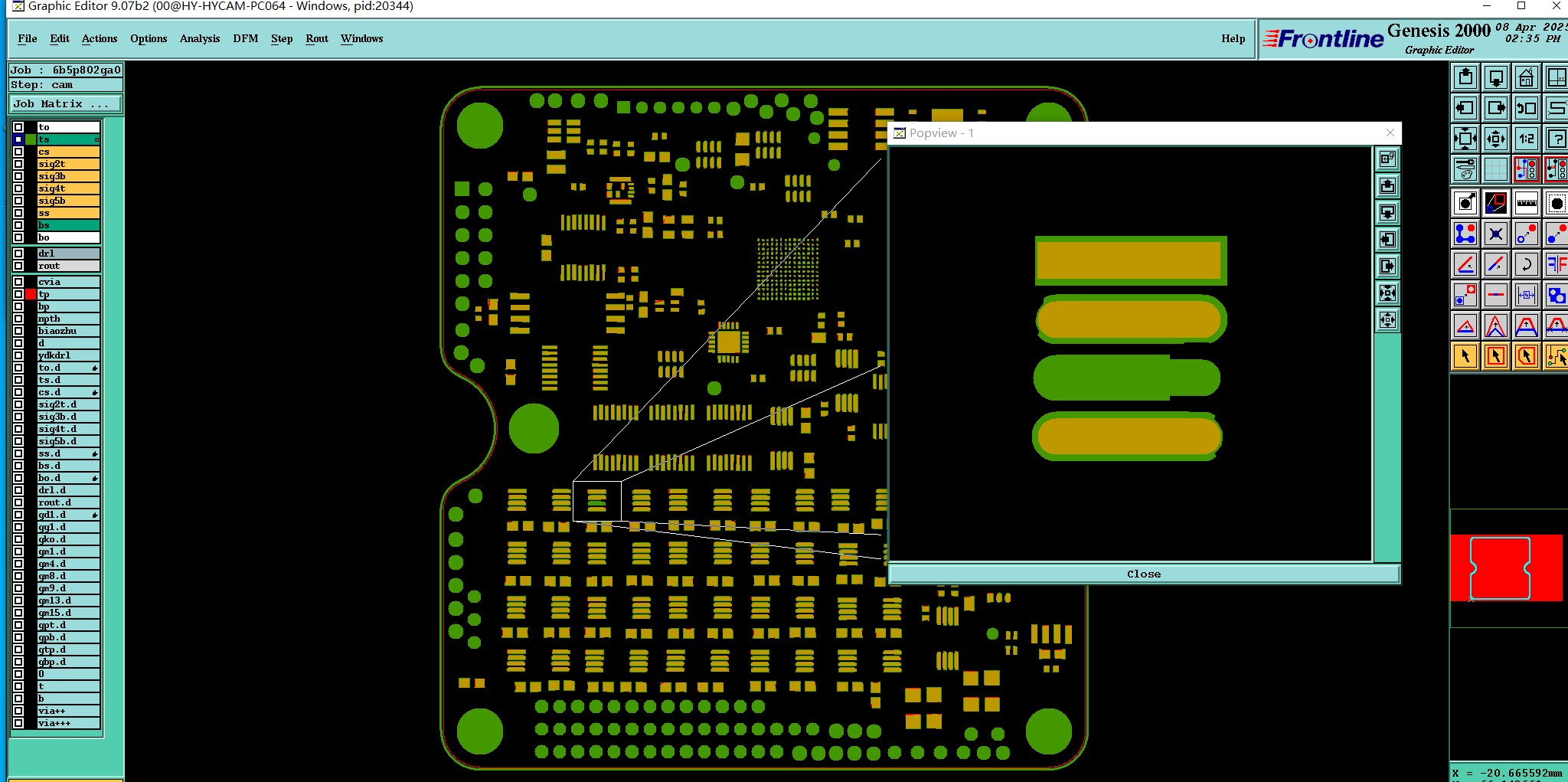Toggle the checkbox for layer ts
1568x782 pixels.
(18, 139)
